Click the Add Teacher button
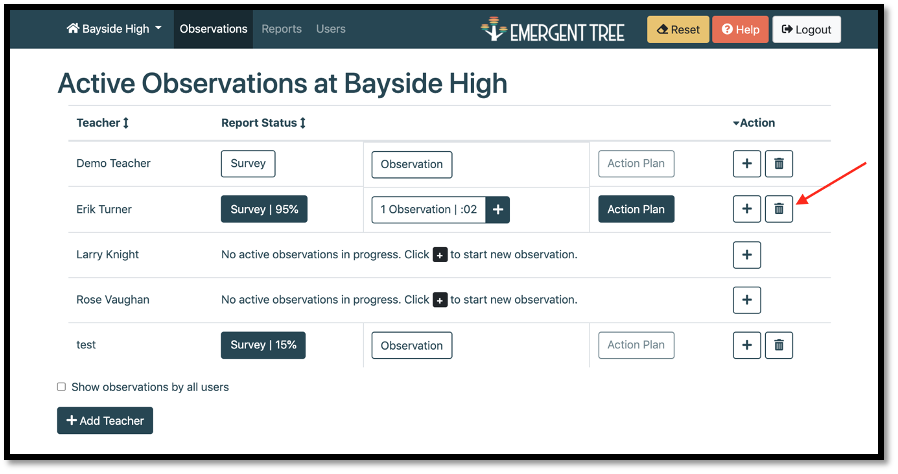 [x=105, y=421]
